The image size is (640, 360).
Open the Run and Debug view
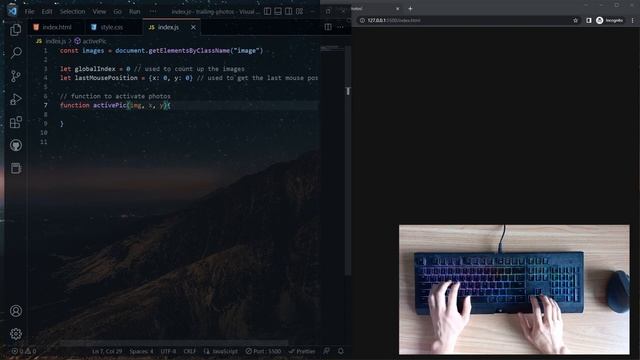pyautogui.click(x=16, y=99)
